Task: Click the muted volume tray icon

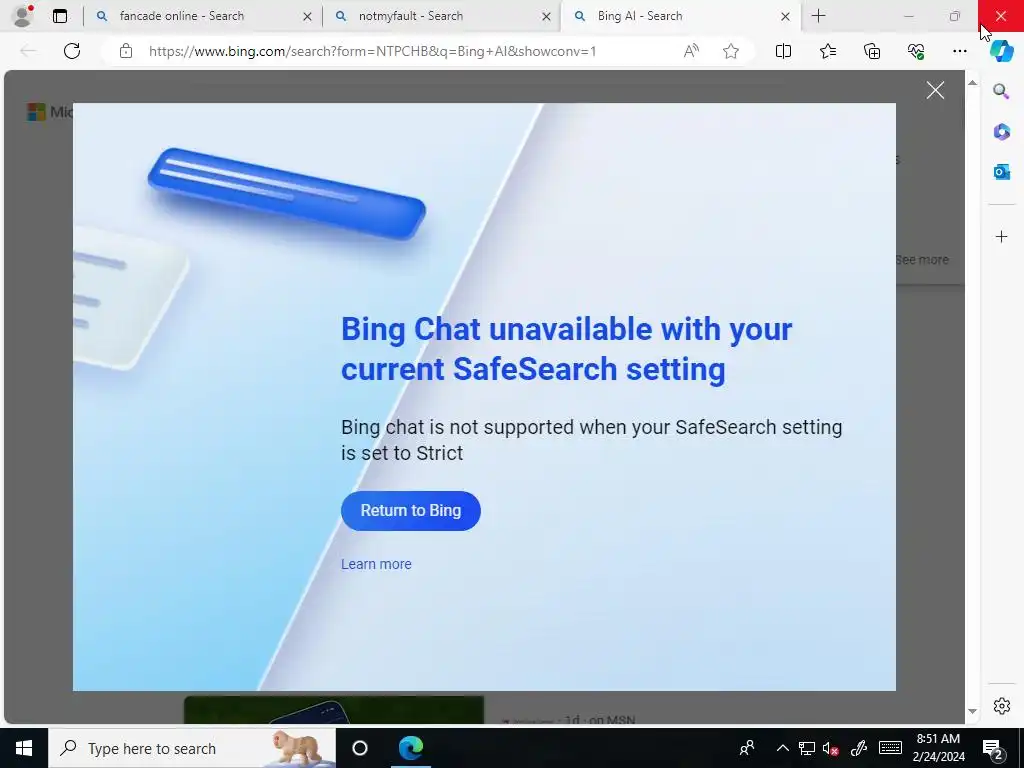Action: point(831,748)
